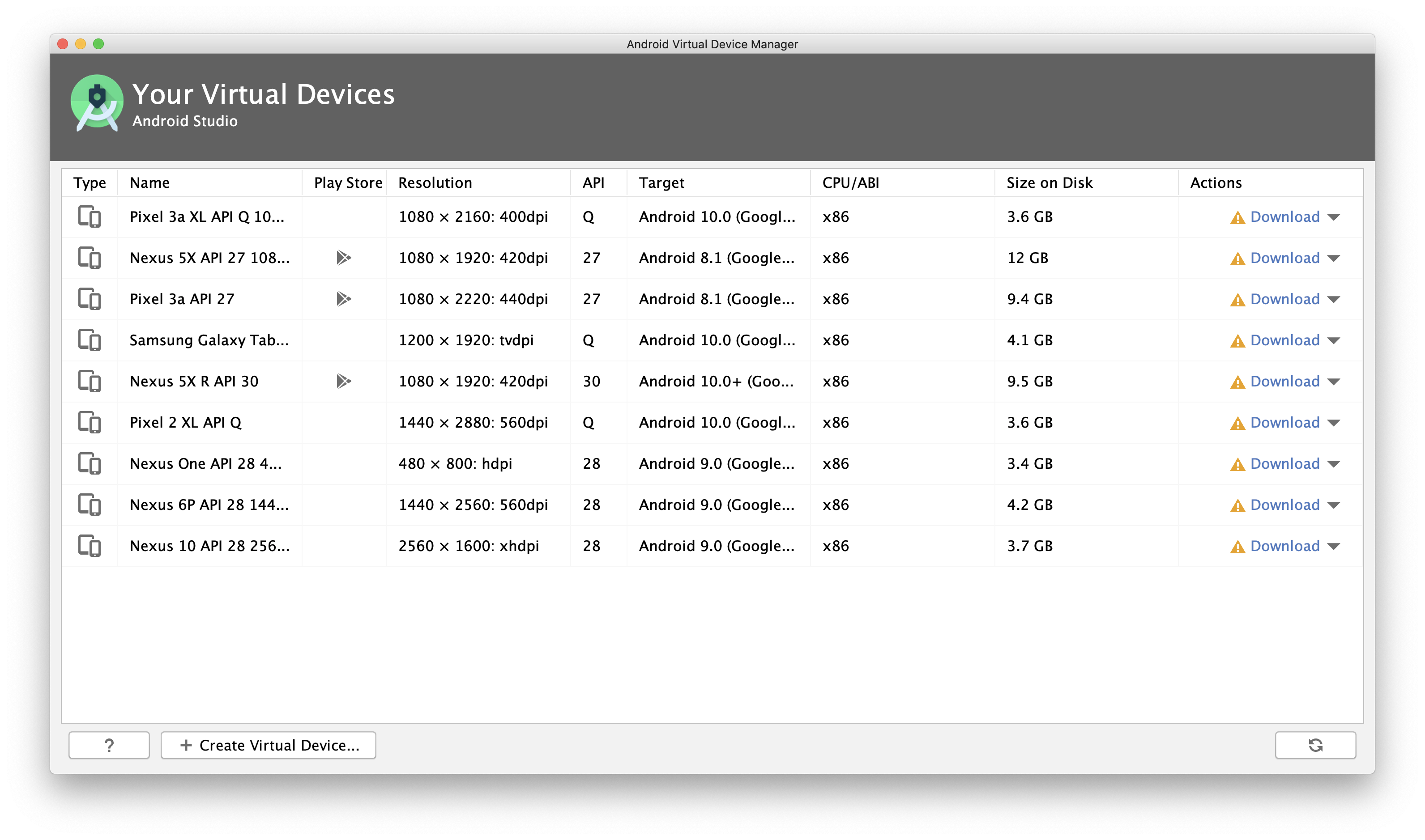Click the warning icon in Samsung Galaxy Tab row
Image resolution: width=1425 pixels, height=840 pixels.
(1237, 341)
